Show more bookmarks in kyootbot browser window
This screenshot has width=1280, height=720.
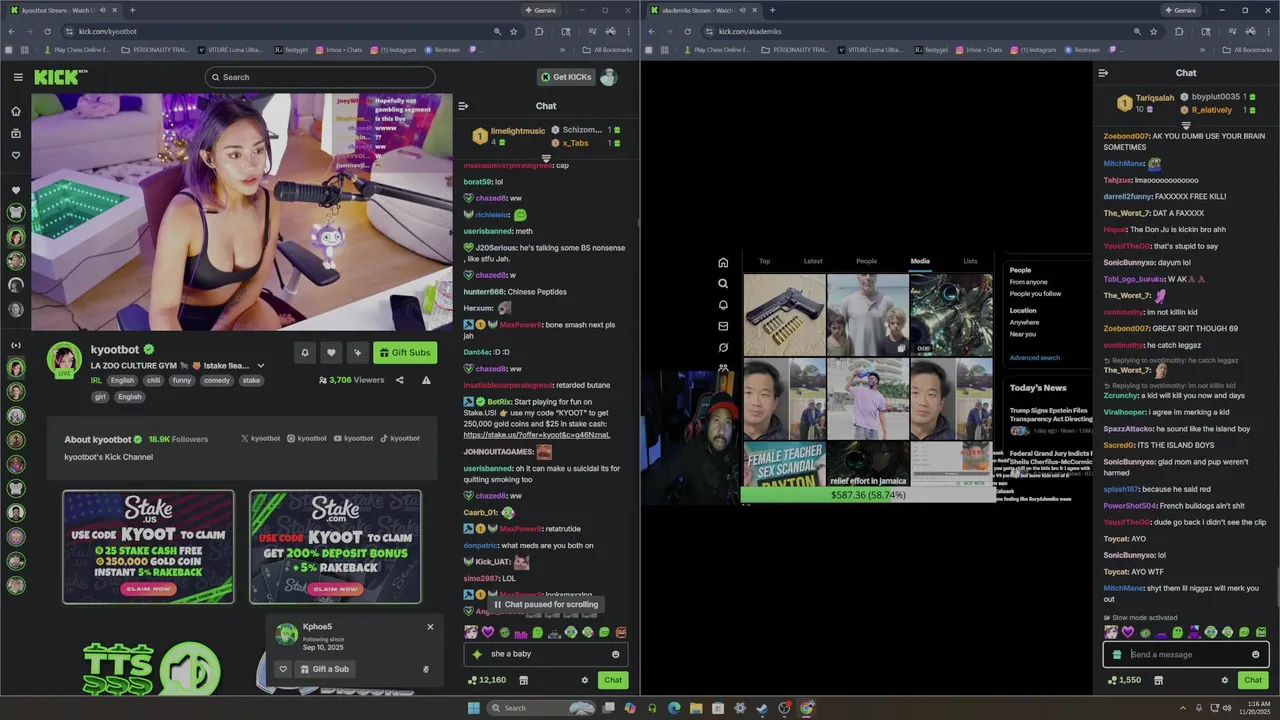[x=562, y=50]
